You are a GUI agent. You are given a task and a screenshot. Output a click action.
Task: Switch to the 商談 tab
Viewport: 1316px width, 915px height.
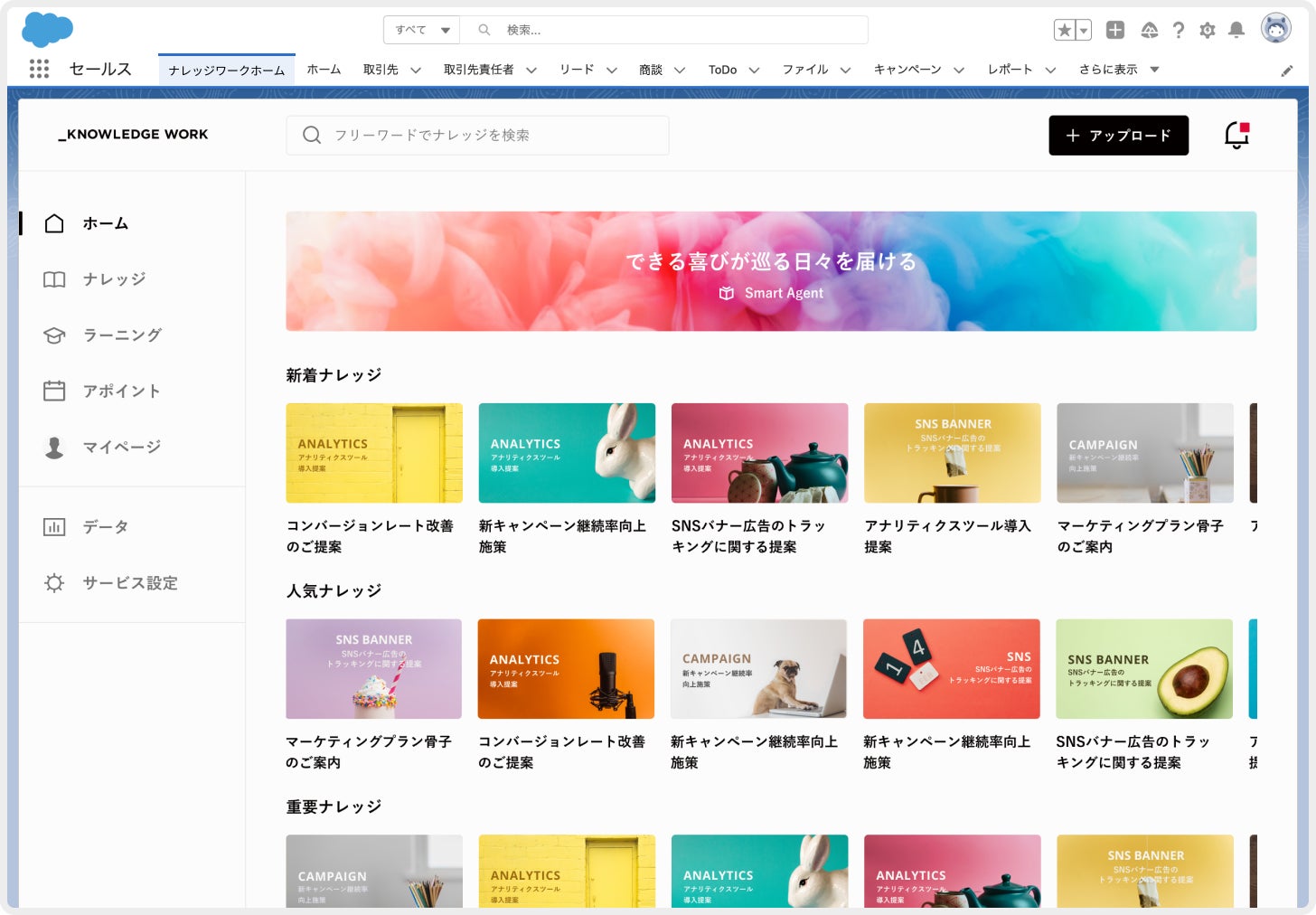(651, 70)
